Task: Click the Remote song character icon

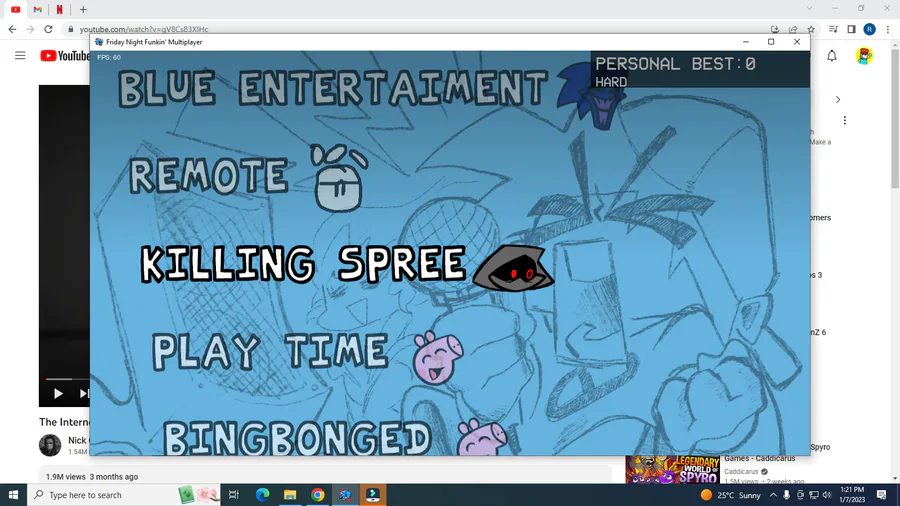Action: click(x=339, y=178)
